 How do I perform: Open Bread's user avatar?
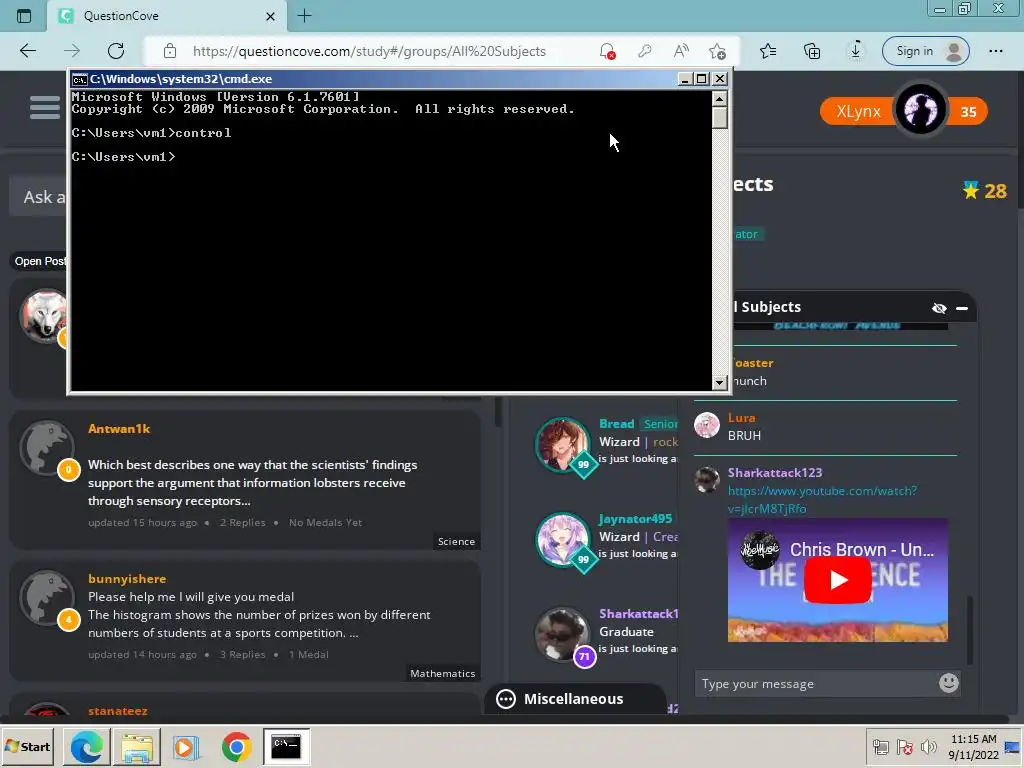[x=562, y=444]
